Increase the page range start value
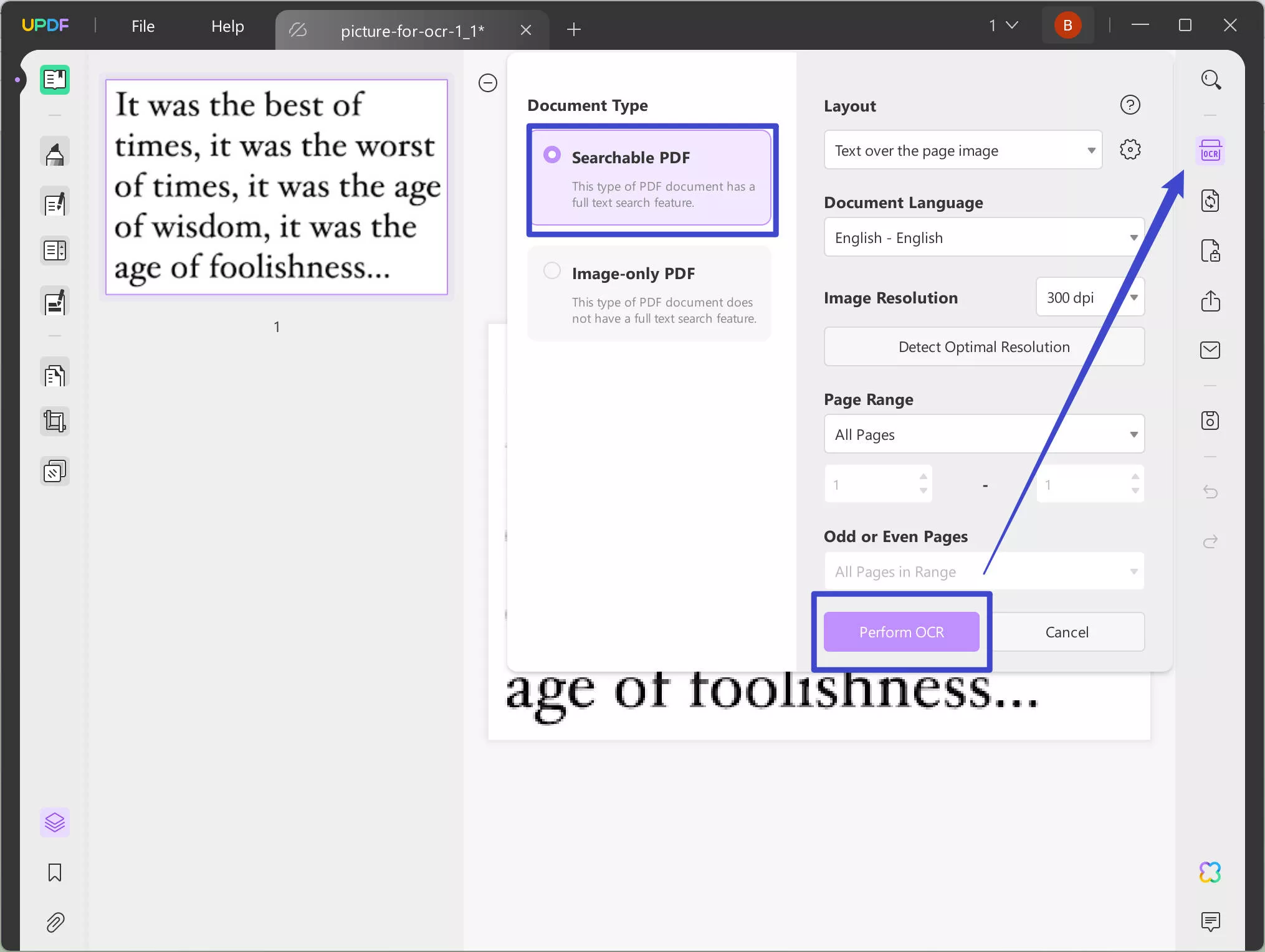 tap(923, 477)
